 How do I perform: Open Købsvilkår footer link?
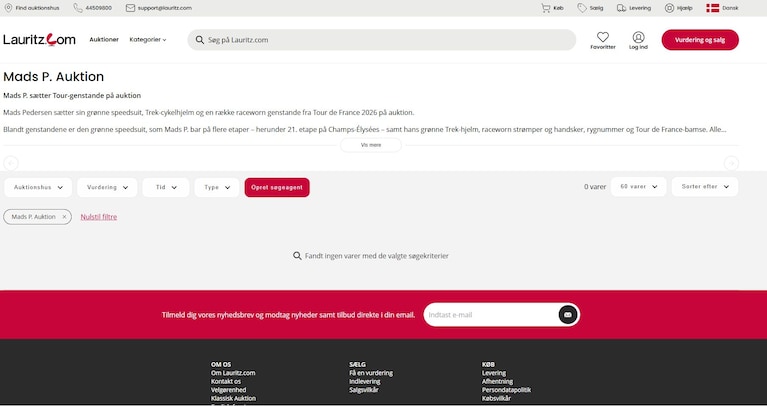click(x=496, y=398)
